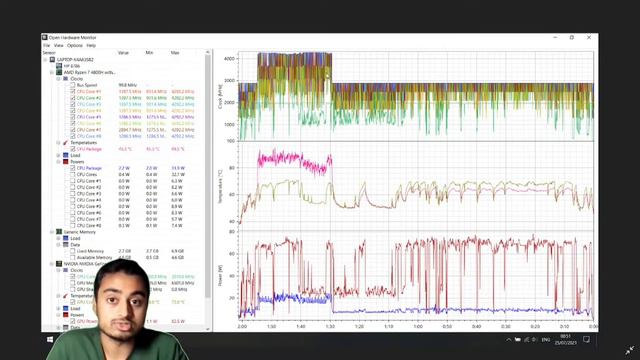
Task: Select the 'Used Memory' row label
Action: coord(90,251)
